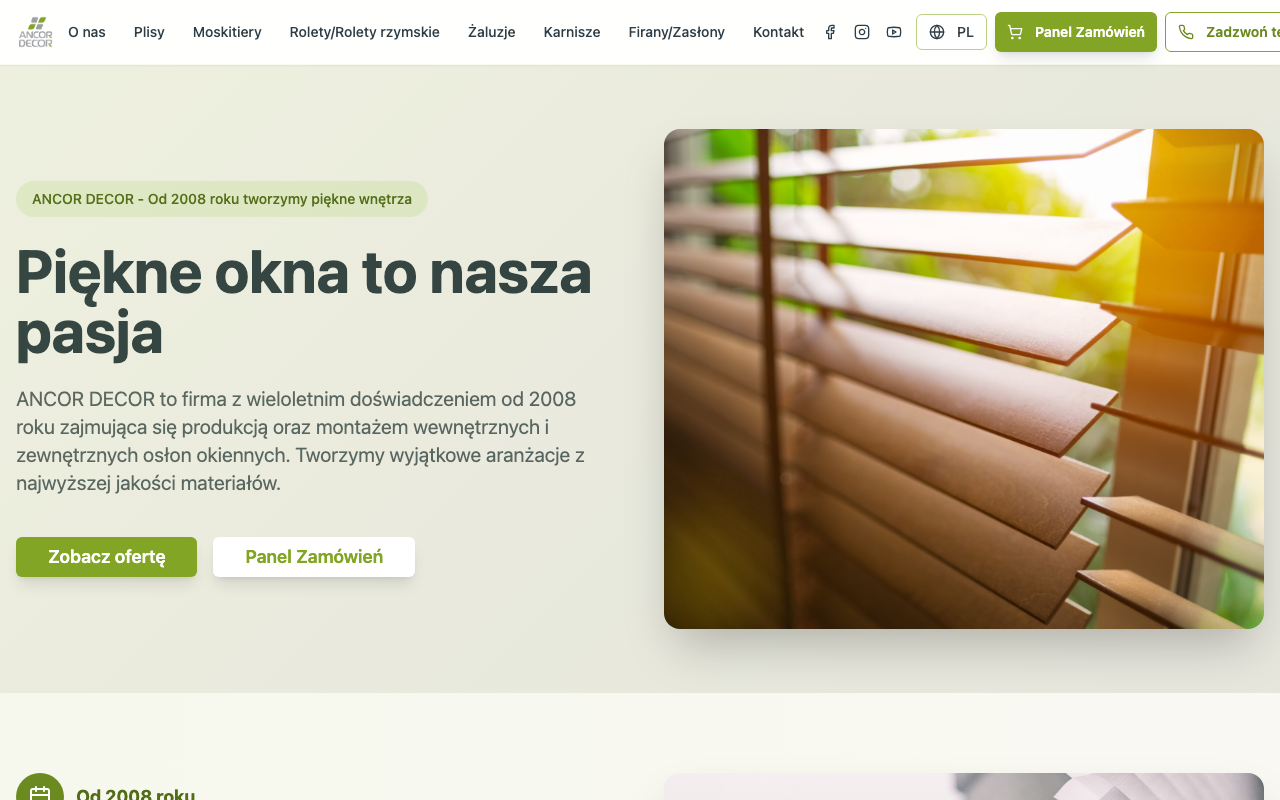Open the Kontakt page
Image resolution: width=1280 pixels, height=800 pixels.
click(778, 32)
